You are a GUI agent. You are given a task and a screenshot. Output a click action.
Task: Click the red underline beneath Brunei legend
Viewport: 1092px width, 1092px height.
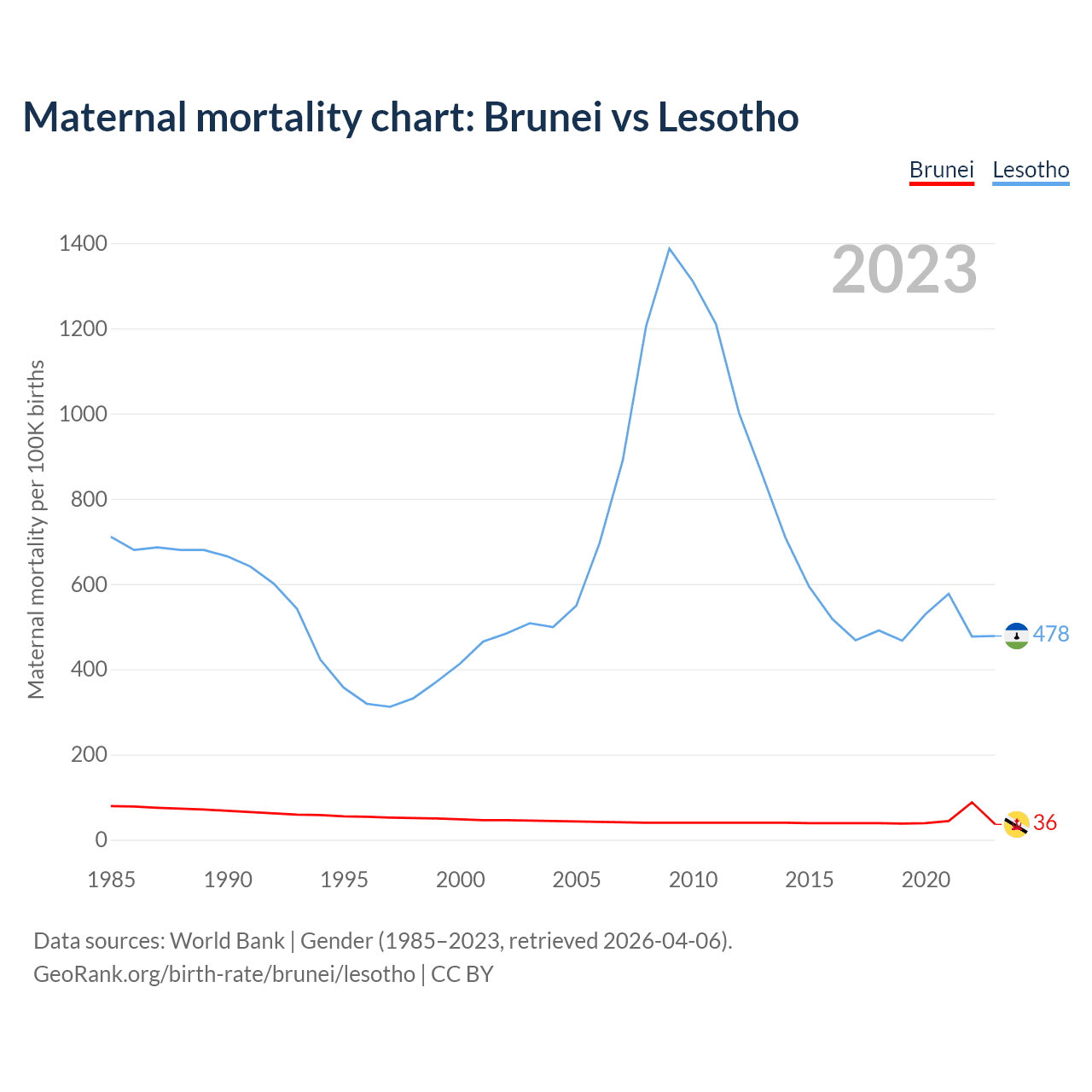tap(941, 183)
